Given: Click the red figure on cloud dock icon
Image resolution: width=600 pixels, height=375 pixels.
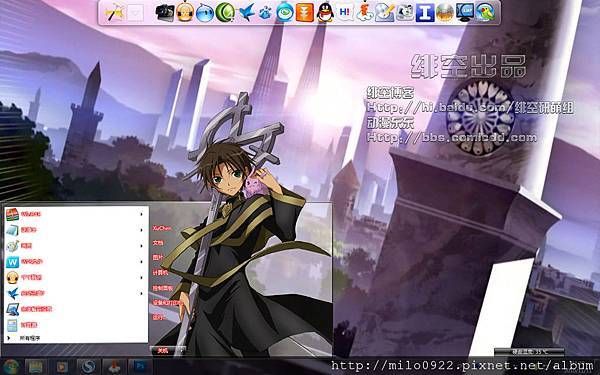Looking at the screenshot, I should click(x=365, y=12).
